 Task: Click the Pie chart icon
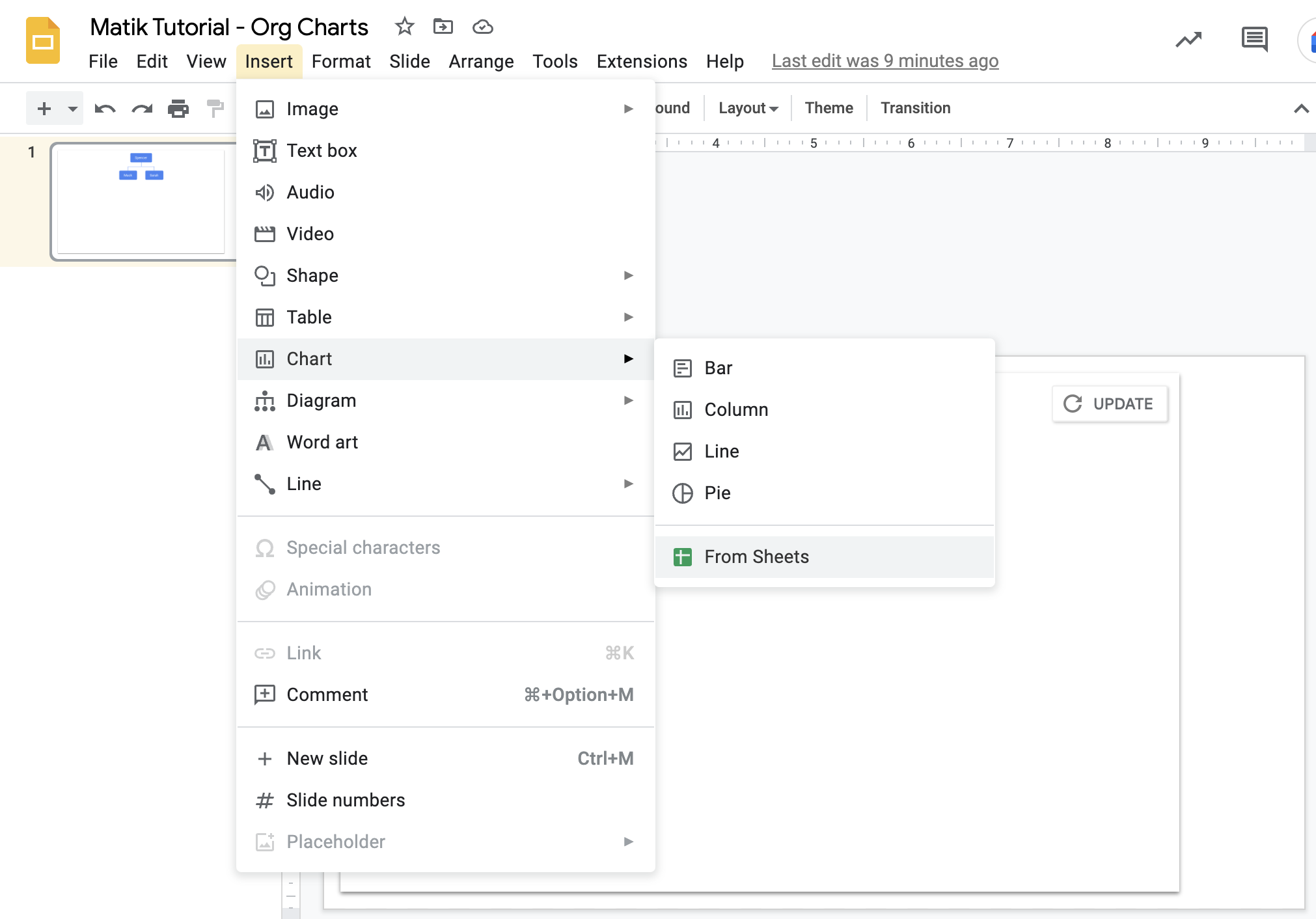pyautogui.click(x=682, y=493)
